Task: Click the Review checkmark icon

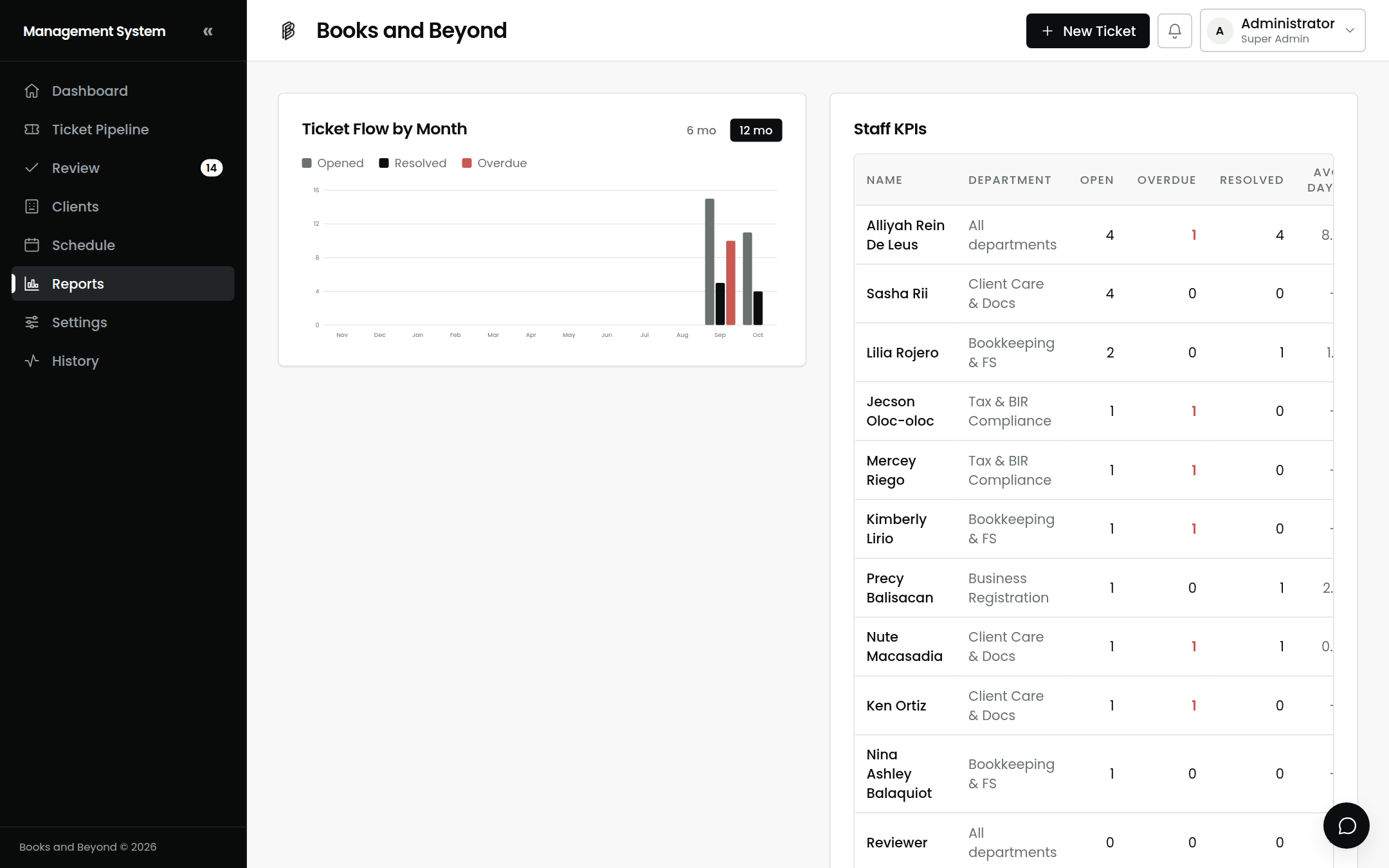Action: [x=32, y=168]
